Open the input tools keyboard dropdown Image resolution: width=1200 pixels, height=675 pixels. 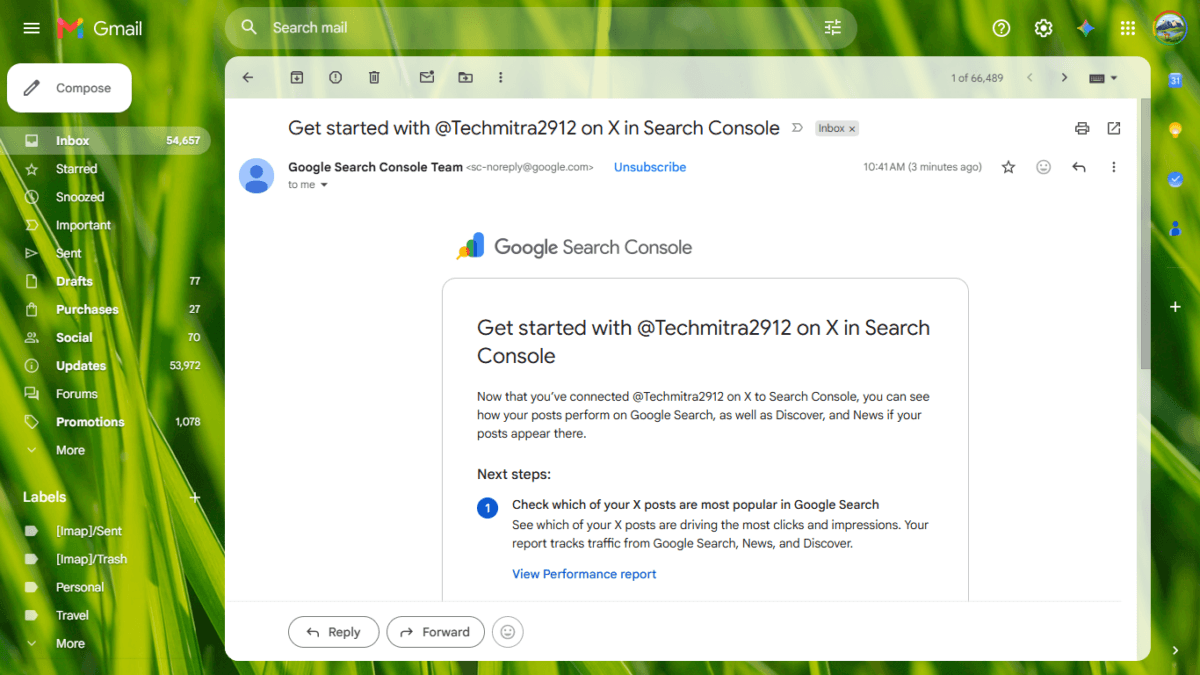[x=1103, y=78]
